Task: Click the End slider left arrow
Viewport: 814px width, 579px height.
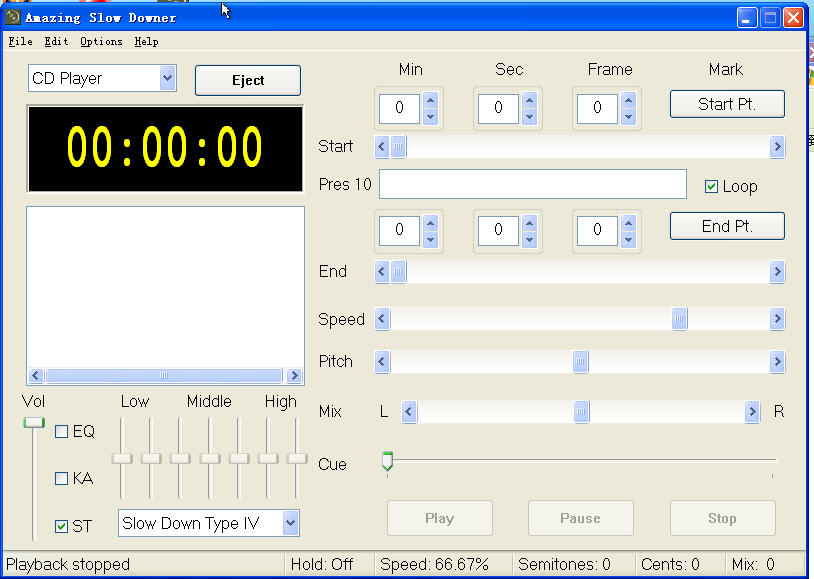Action: point(382,272)
